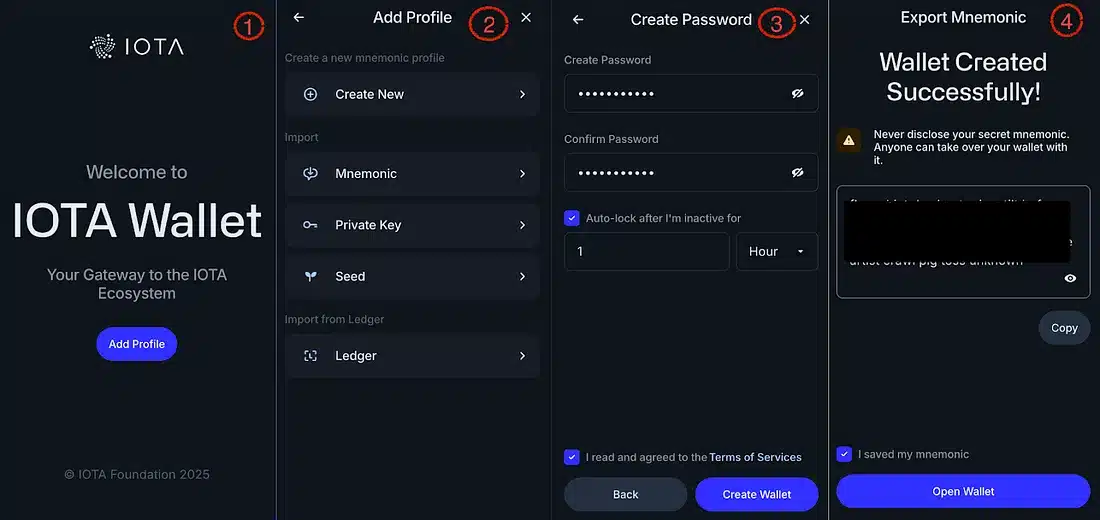
Task: Click the IOTA logo on welcome screen
Action: [137, 46]
